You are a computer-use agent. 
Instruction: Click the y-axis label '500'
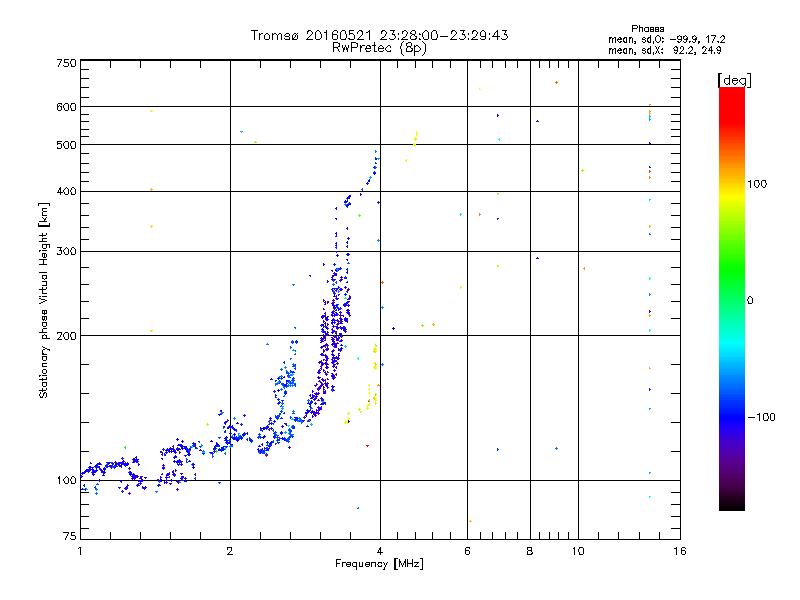tap(66, 145)
